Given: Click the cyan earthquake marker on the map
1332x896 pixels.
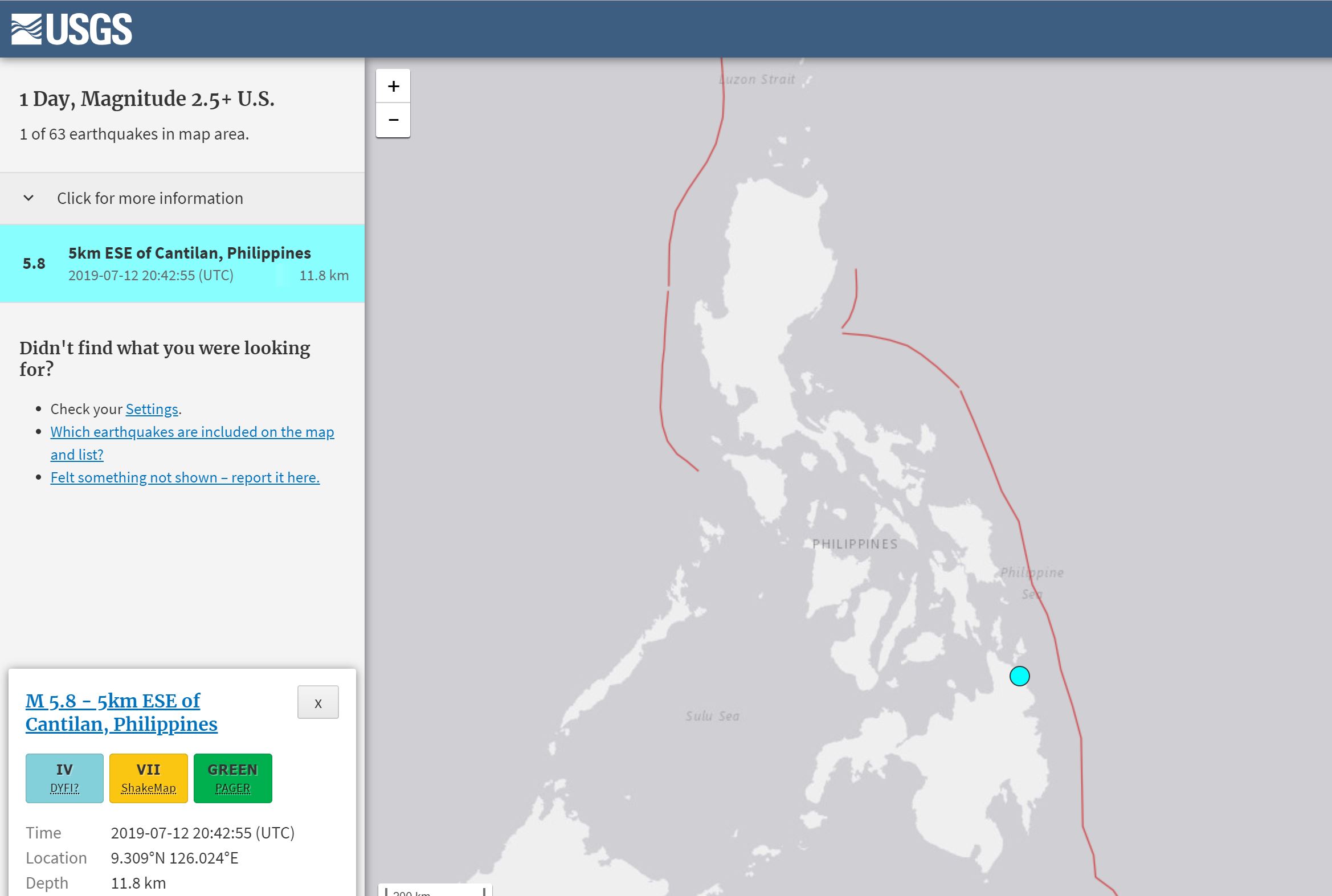Looking at the screenshot, I should pos(1019,676).
